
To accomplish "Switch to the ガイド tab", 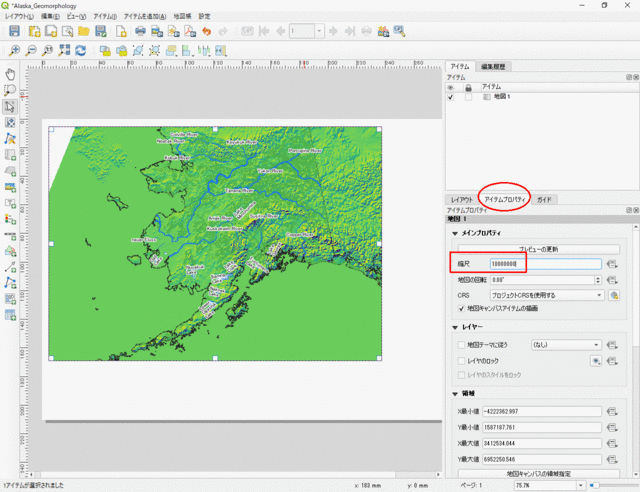I will click(x=544, y=200).
